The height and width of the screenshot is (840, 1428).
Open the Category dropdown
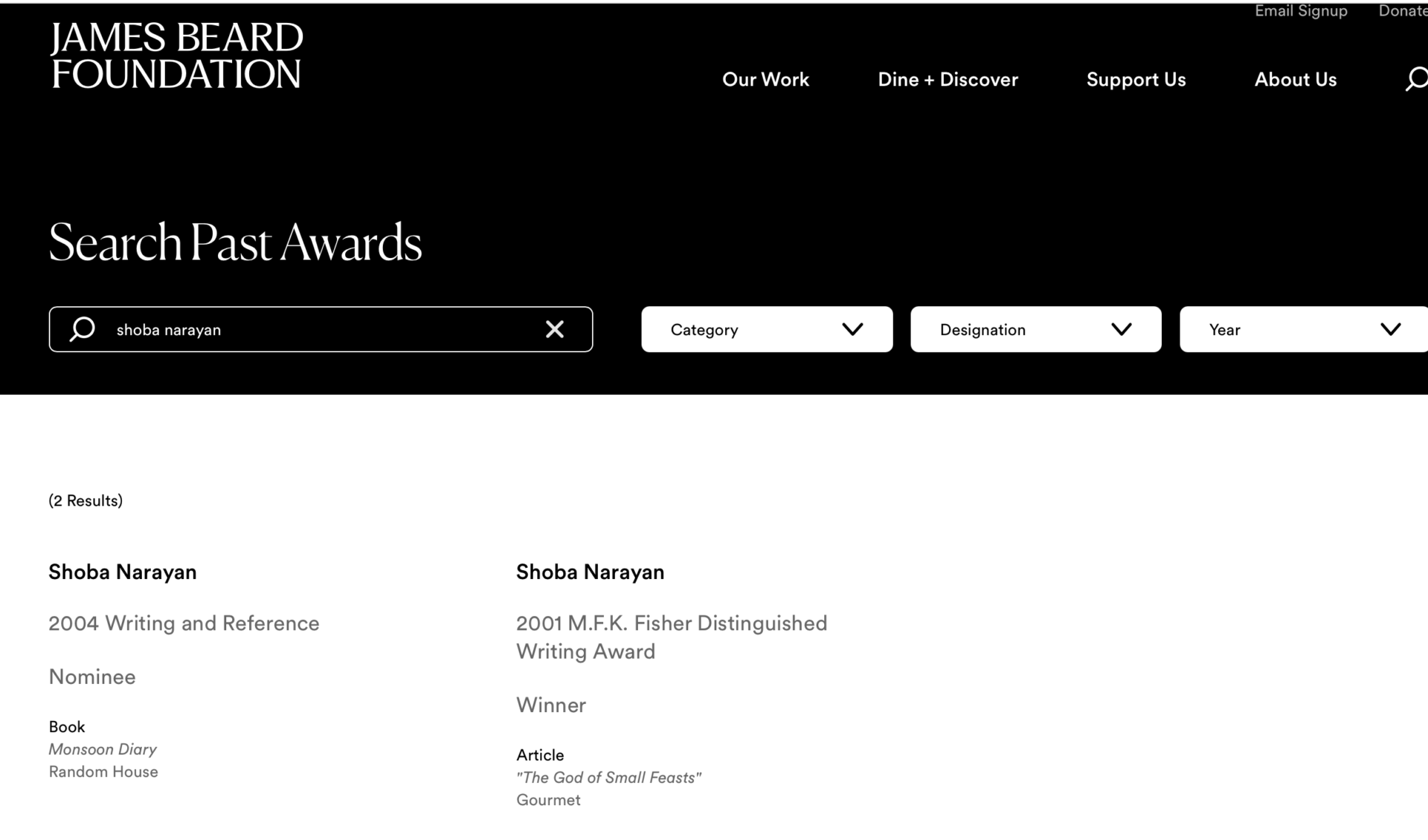coord(766,329)
